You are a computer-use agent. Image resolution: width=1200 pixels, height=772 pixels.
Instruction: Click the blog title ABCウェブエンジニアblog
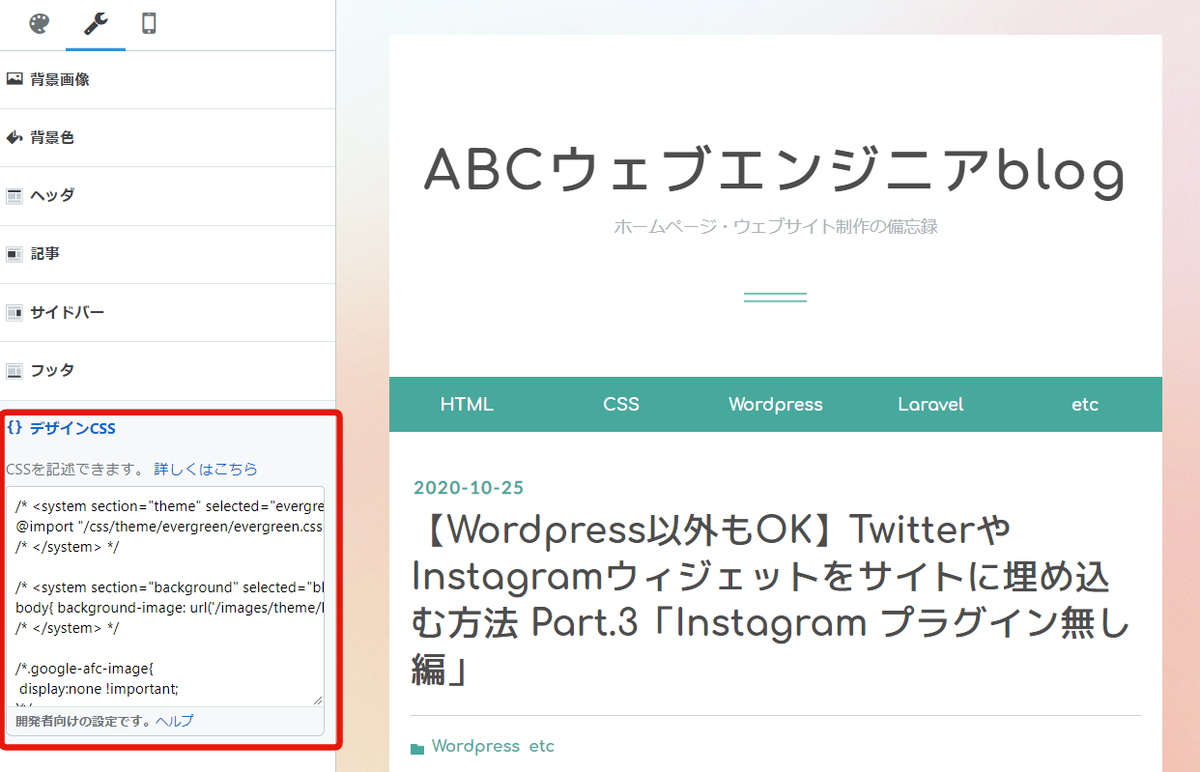tap(775, 170)
